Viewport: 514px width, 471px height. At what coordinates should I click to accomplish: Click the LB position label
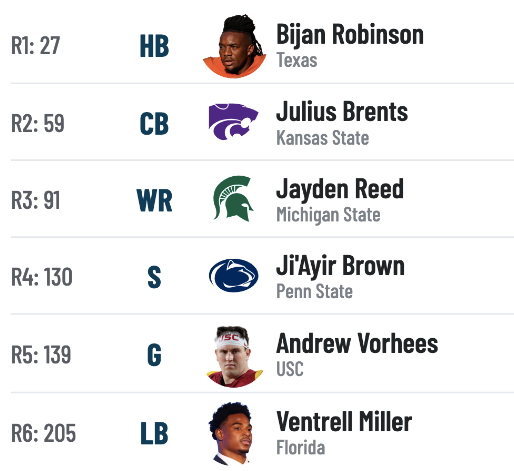click(x=154, y=433)
